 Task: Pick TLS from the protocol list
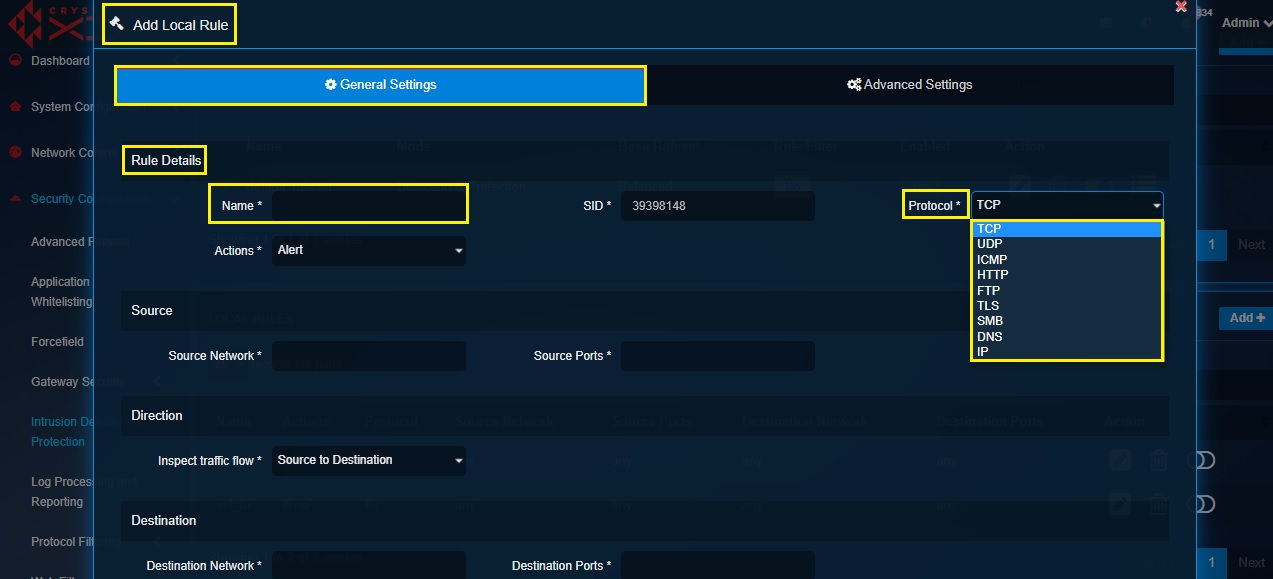pyautogui.click(x=1067, y=306)
